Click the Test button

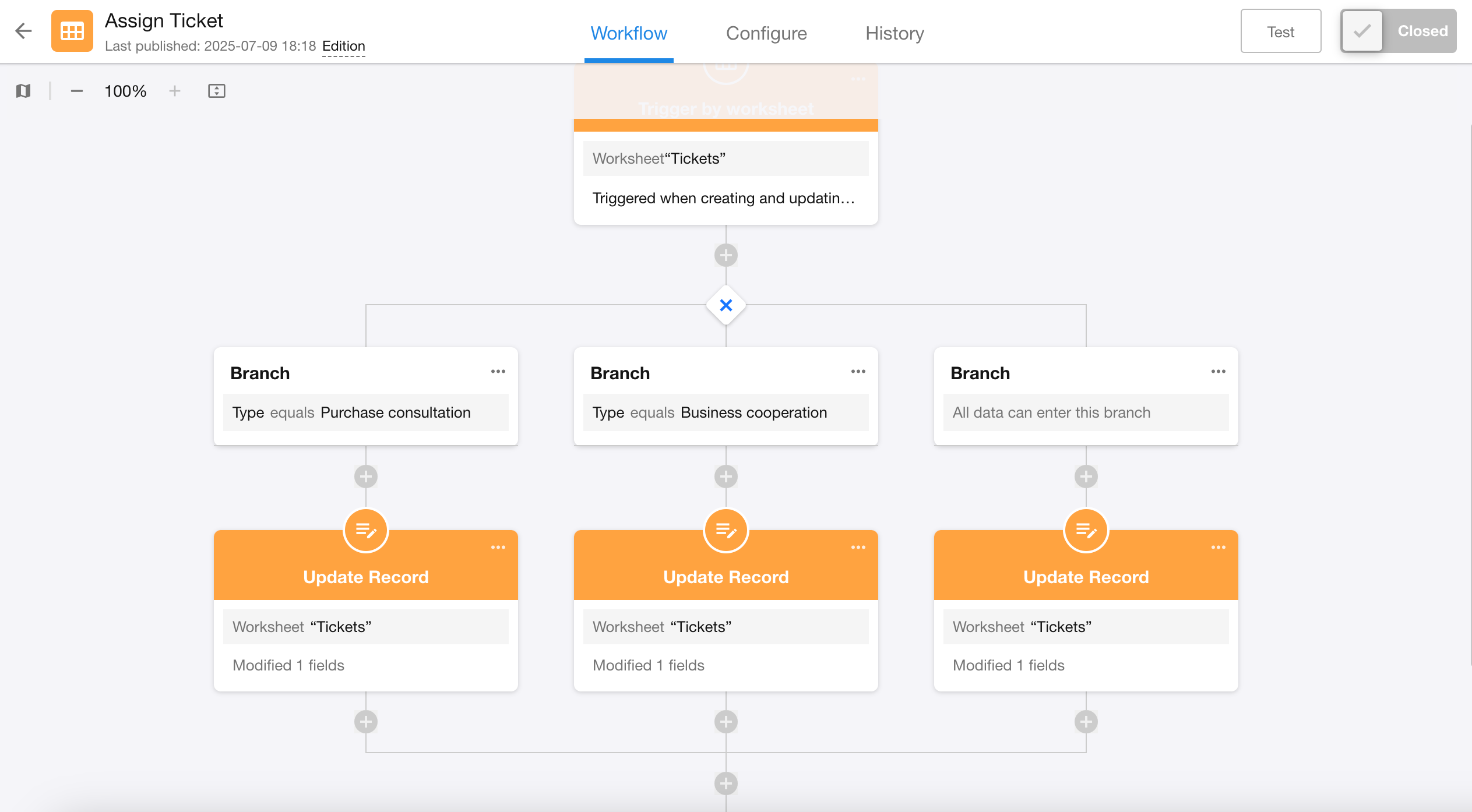1280,31
